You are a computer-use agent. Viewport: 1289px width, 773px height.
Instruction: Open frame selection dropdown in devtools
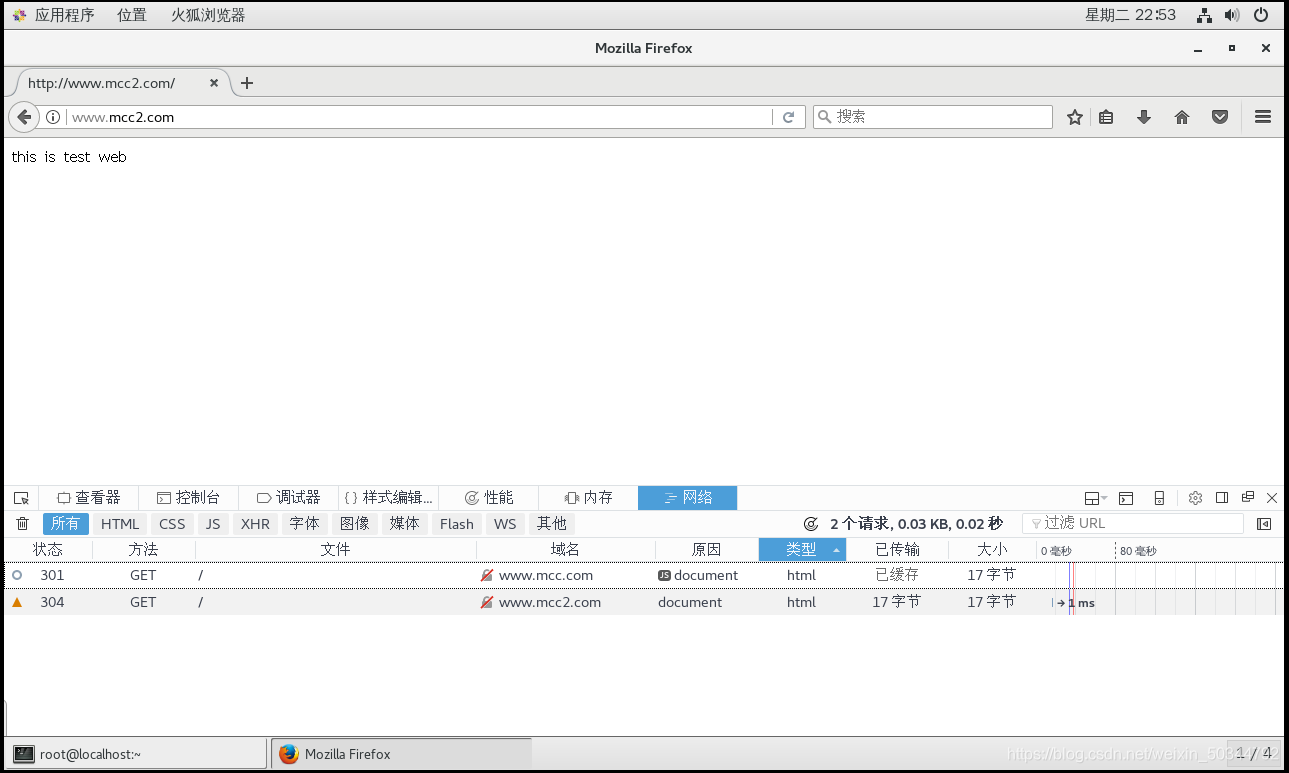pyautogui.click(x=1096, y=498)
